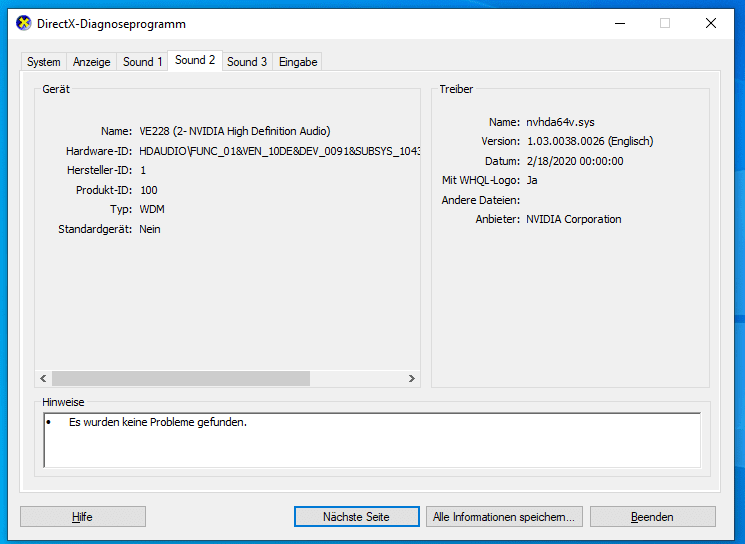Open the Anzeige tab
745x544 pixels.
[x=92, y=62]
